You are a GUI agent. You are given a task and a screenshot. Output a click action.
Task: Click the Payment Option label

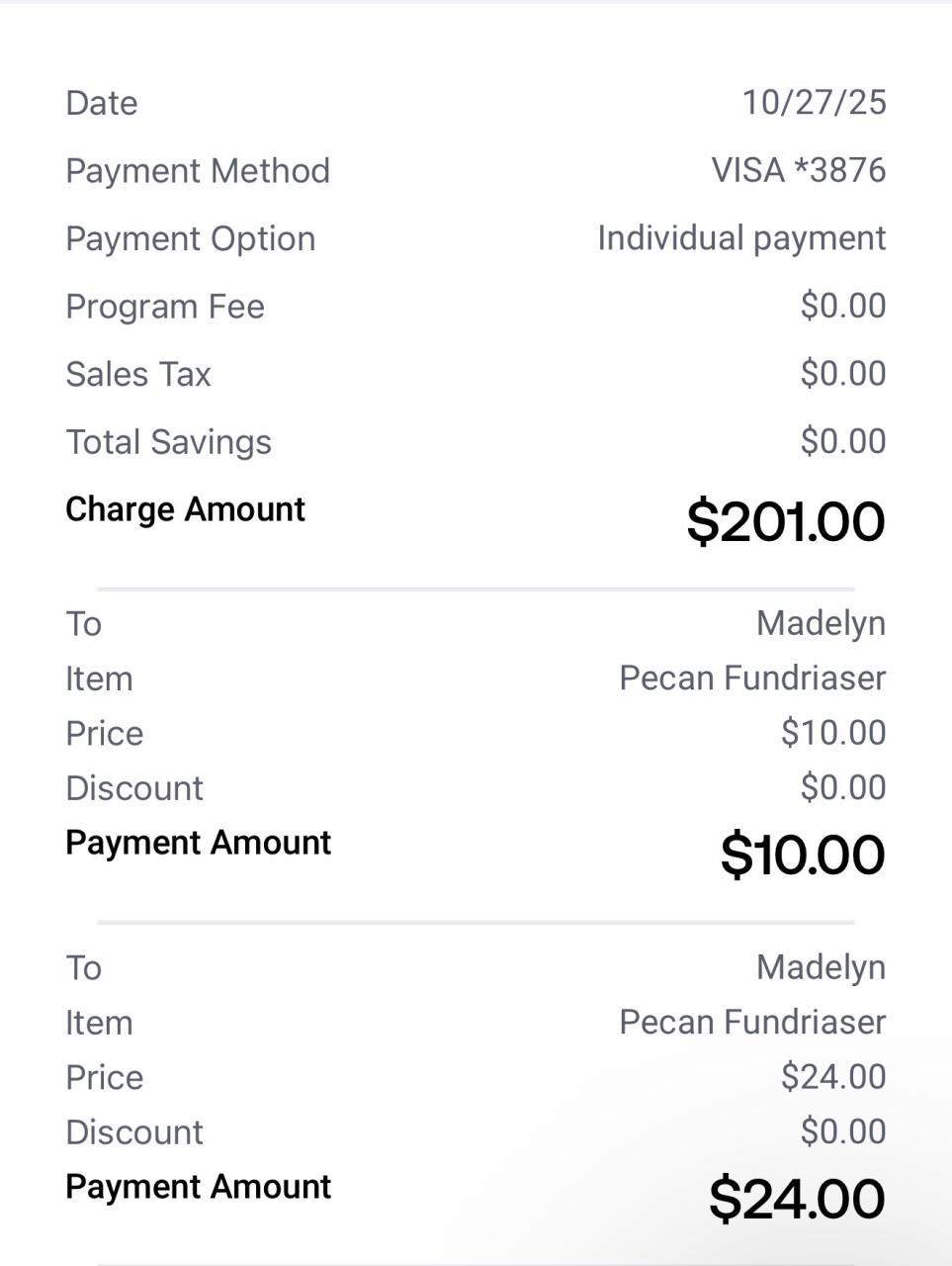click(190, 238)
